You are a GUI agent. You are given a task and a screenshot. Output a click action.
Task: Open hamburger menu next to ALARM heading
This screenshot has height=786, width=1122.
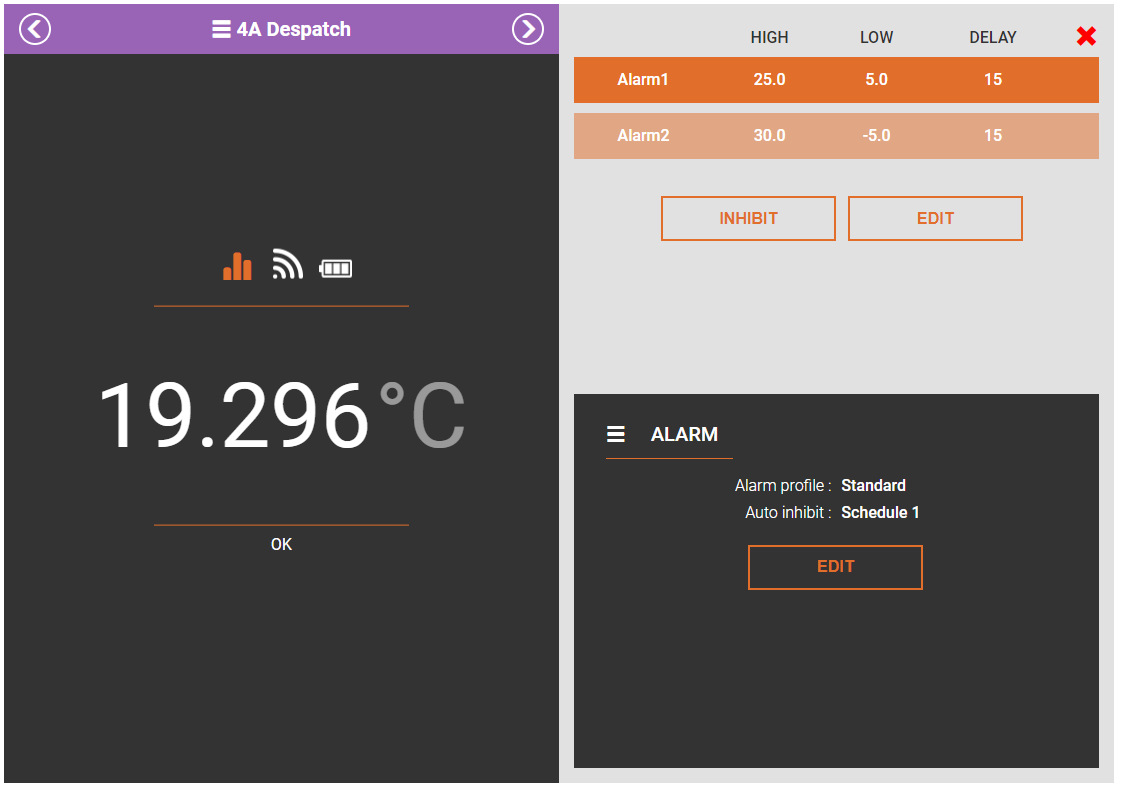tap(615, 434)
